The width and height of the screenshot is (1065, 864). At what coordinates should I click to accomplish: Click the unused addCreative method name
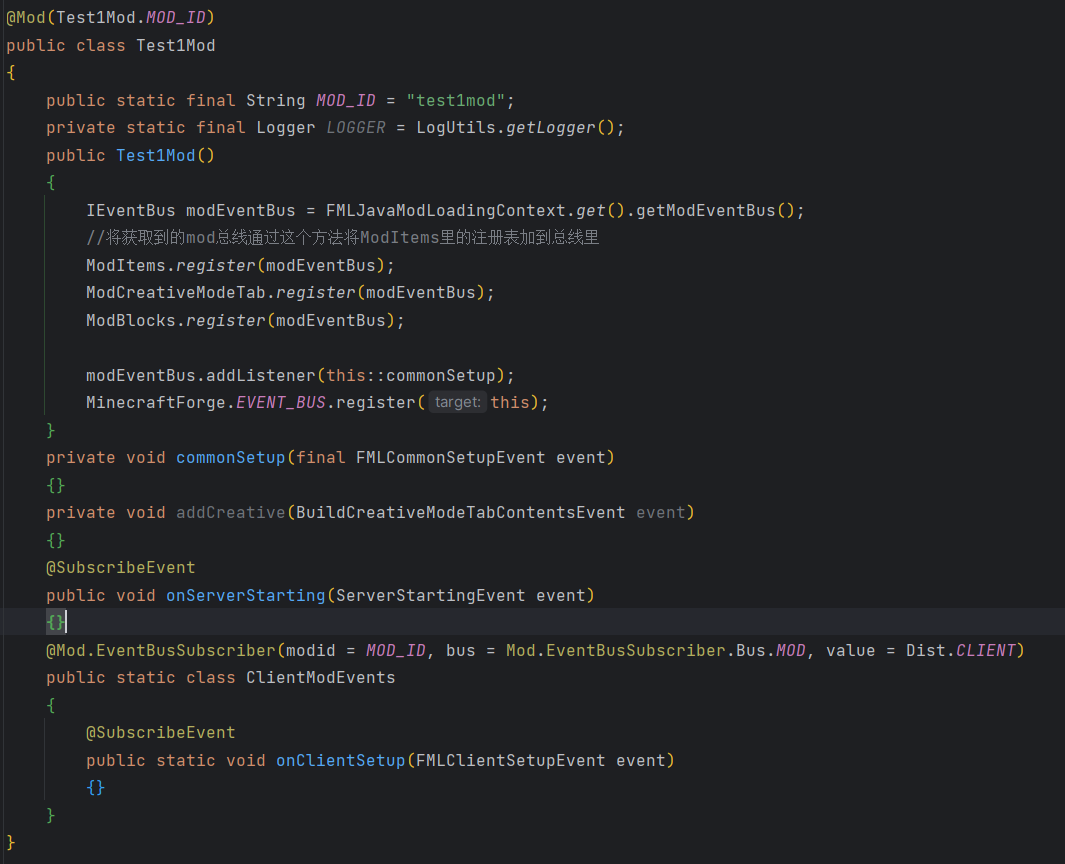pos(230,513)
